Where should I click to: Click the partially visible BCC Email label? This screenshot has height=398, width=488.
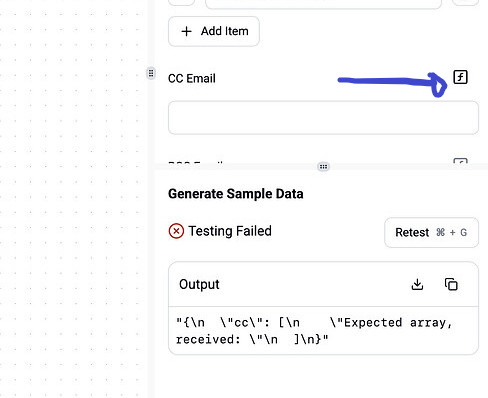[195, 162]
